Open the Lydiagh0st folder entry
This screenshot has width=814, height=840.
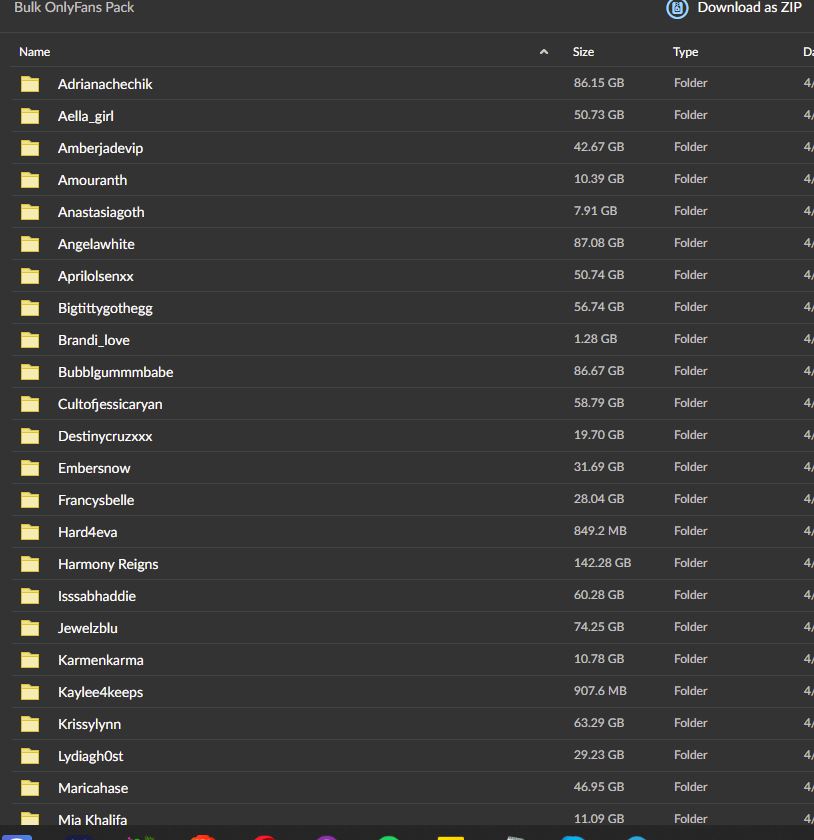(x=90, y=756)
